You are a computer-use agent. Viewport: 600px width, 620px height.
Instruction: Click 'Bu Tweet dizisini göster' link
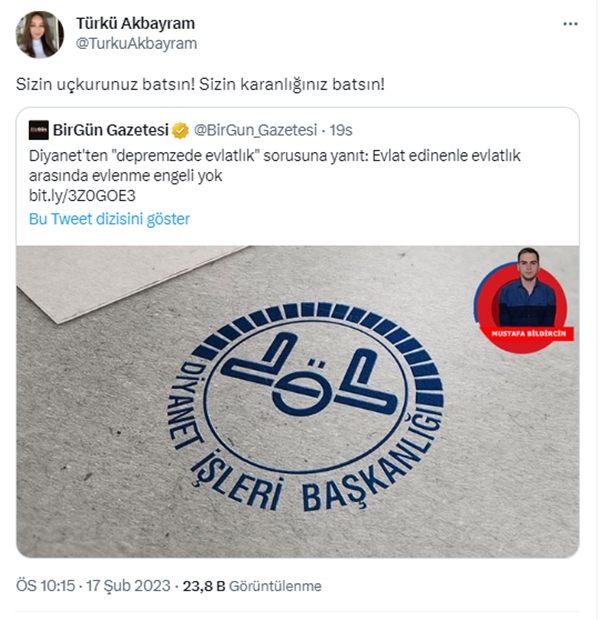[110, 219]
